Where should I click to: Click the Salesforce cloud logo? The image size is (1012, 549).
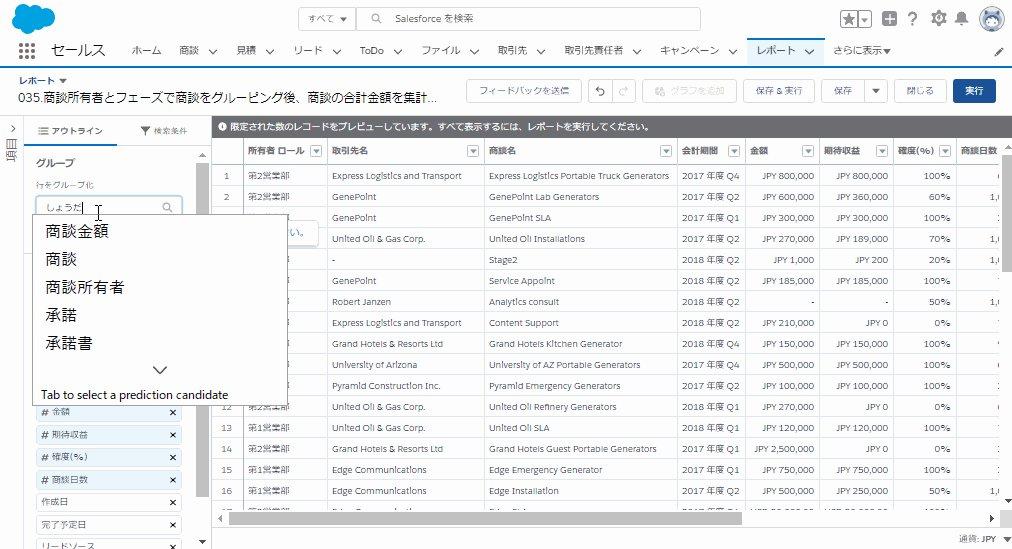point(34,19)
